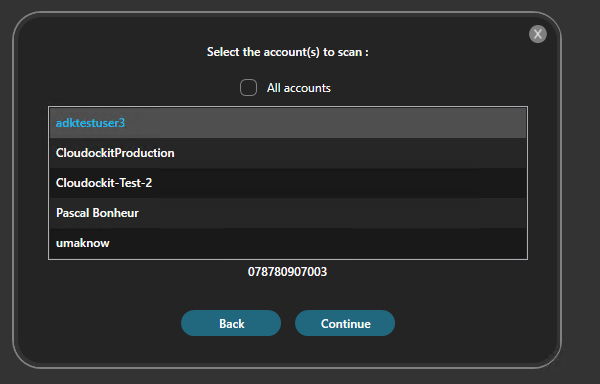Go back with the Back button
The width and height of the screenshot is (600, 384).
[231, 323]
